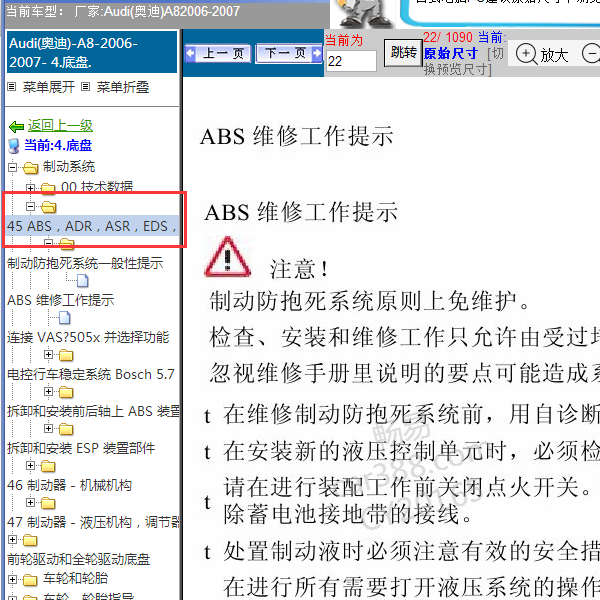Collapse all menus via 菜单折叠

[x=123, y=87]
